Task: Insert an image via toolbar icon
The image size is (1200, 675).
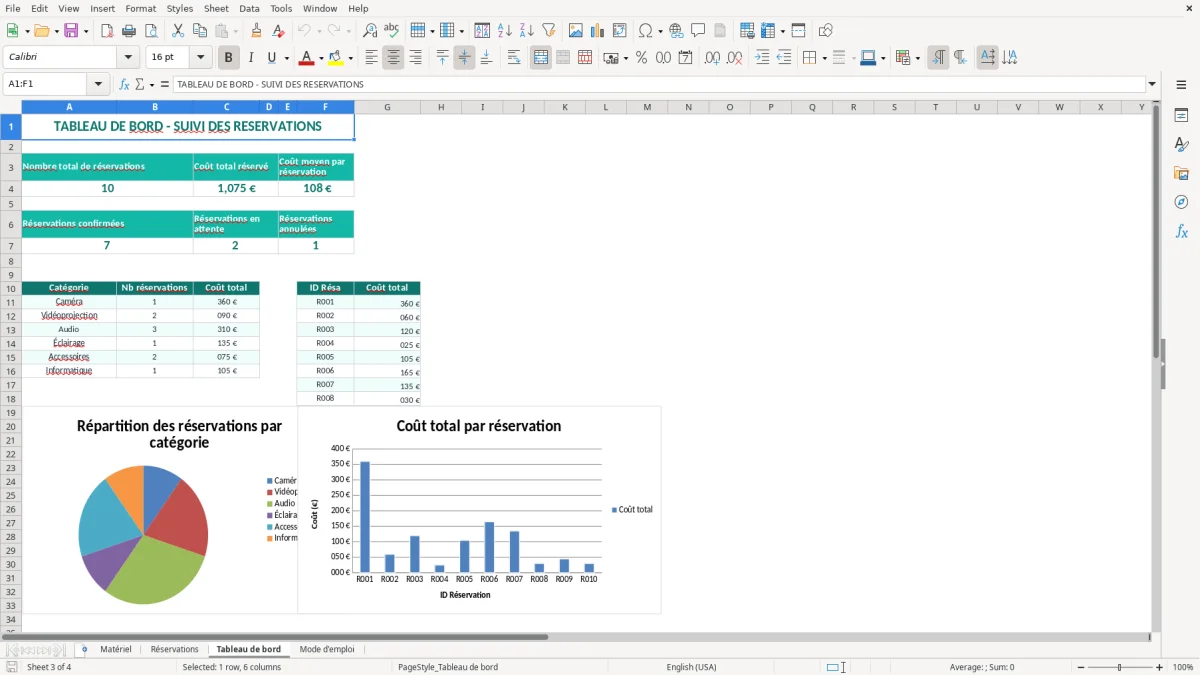Action: click(x=576, y=31)
